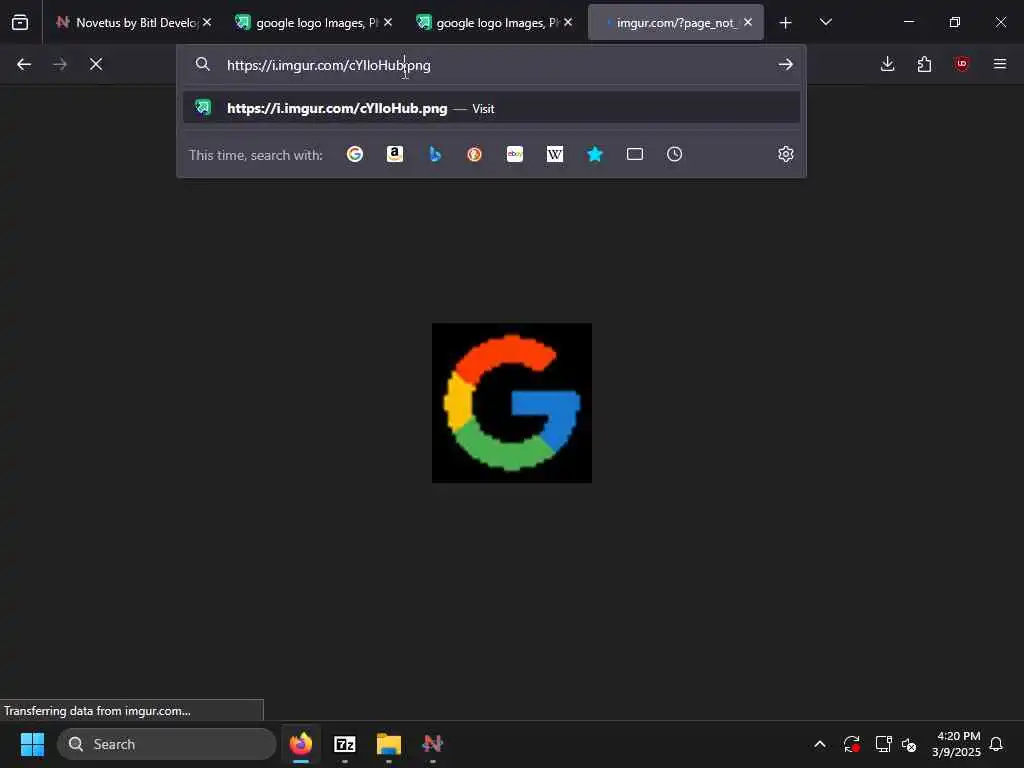This screenshot has height=768, width=1024.
Task: Click the Go arrow in address bar
Action: [x=786, y=64]
